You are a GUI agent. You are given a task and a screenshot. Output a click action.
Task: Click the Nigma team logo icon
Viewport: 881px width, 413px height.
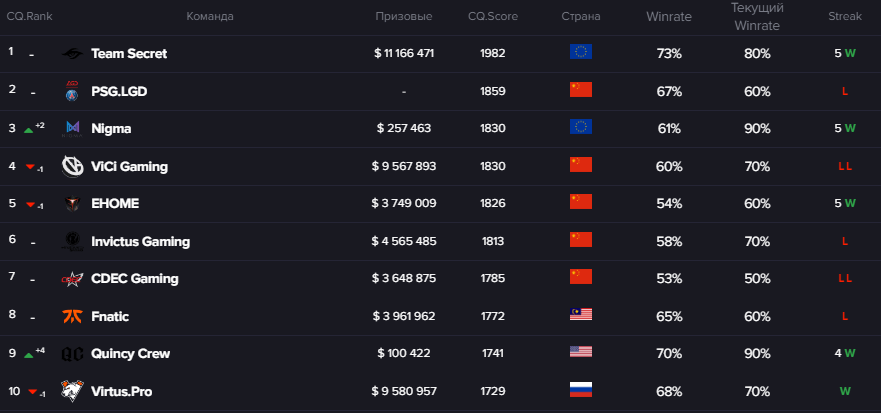(73, 128)
